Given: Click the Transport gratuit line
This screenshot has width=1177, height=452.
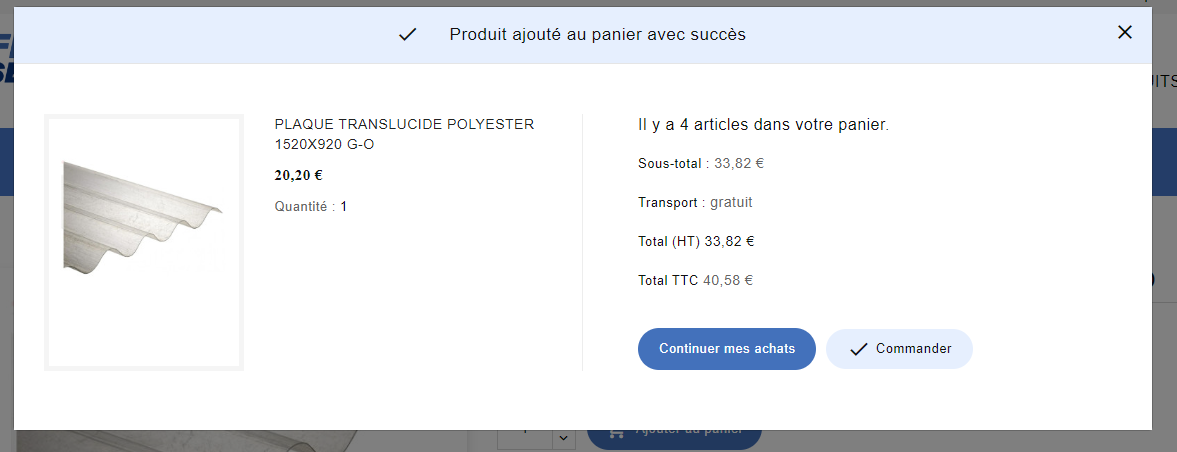Looking at the screenshot, I should click(695, 202).
